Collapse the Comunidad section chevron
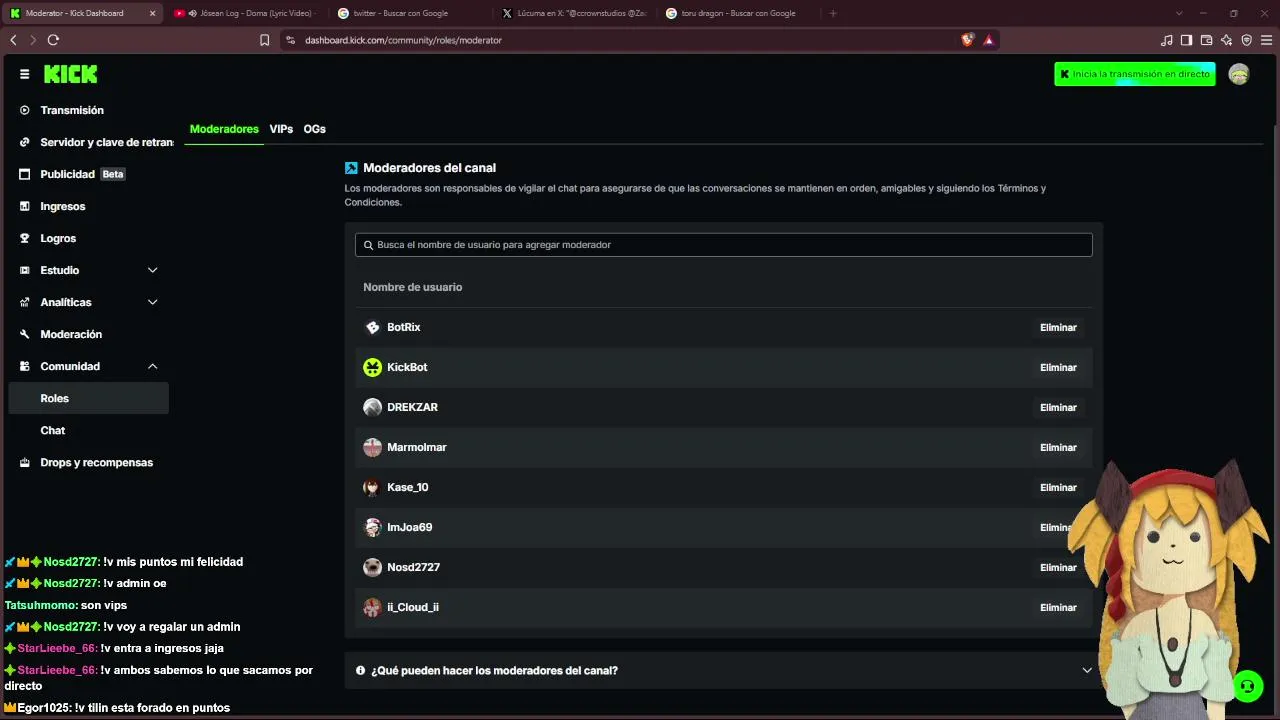Image resolution: width=1280 pixels, height=720 pixels. [152, 366]
